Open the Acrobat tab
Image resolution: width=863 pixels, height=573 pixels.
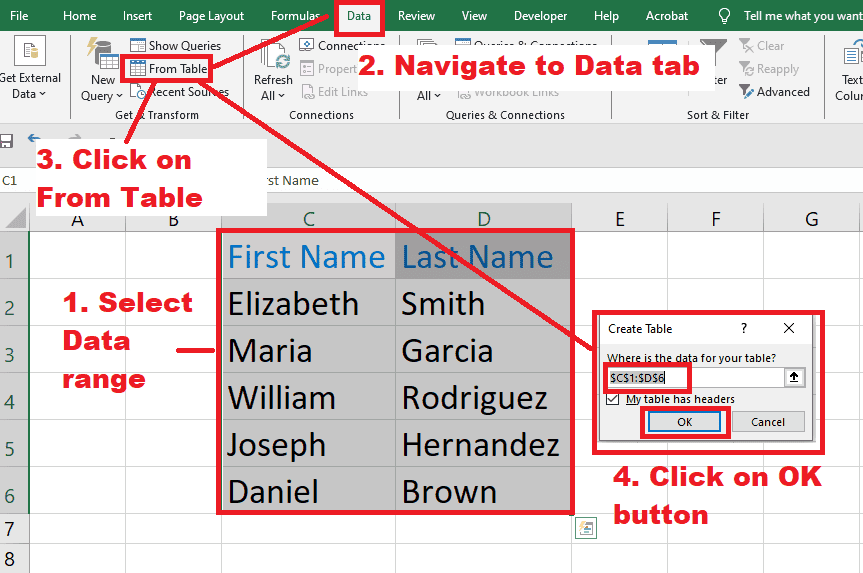667,16
